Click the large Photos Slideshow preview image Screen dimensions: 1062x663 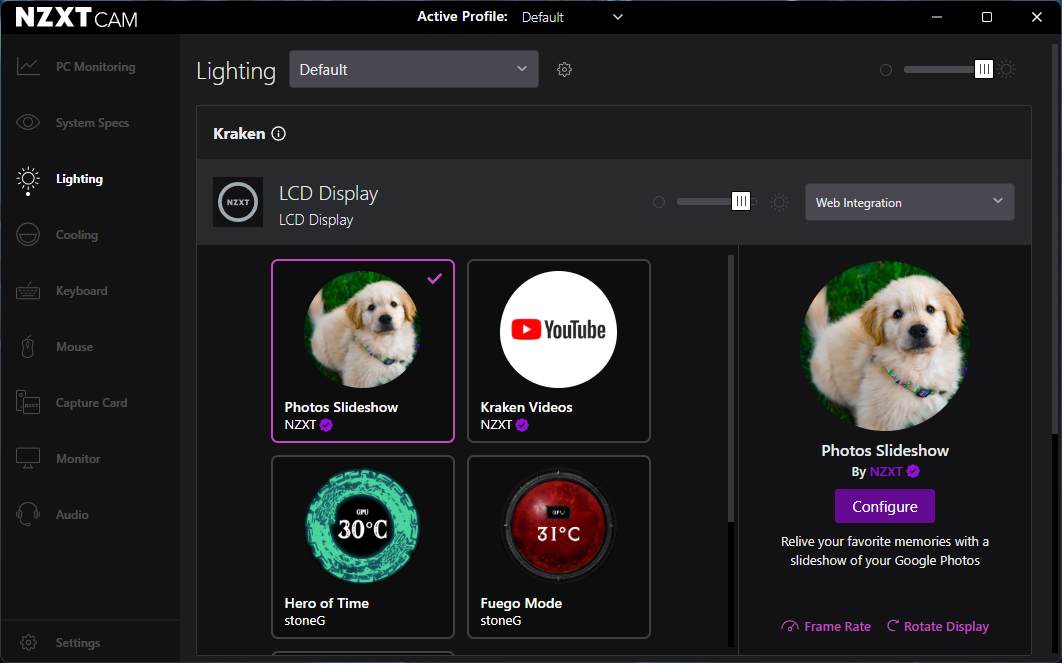(885, 345)
